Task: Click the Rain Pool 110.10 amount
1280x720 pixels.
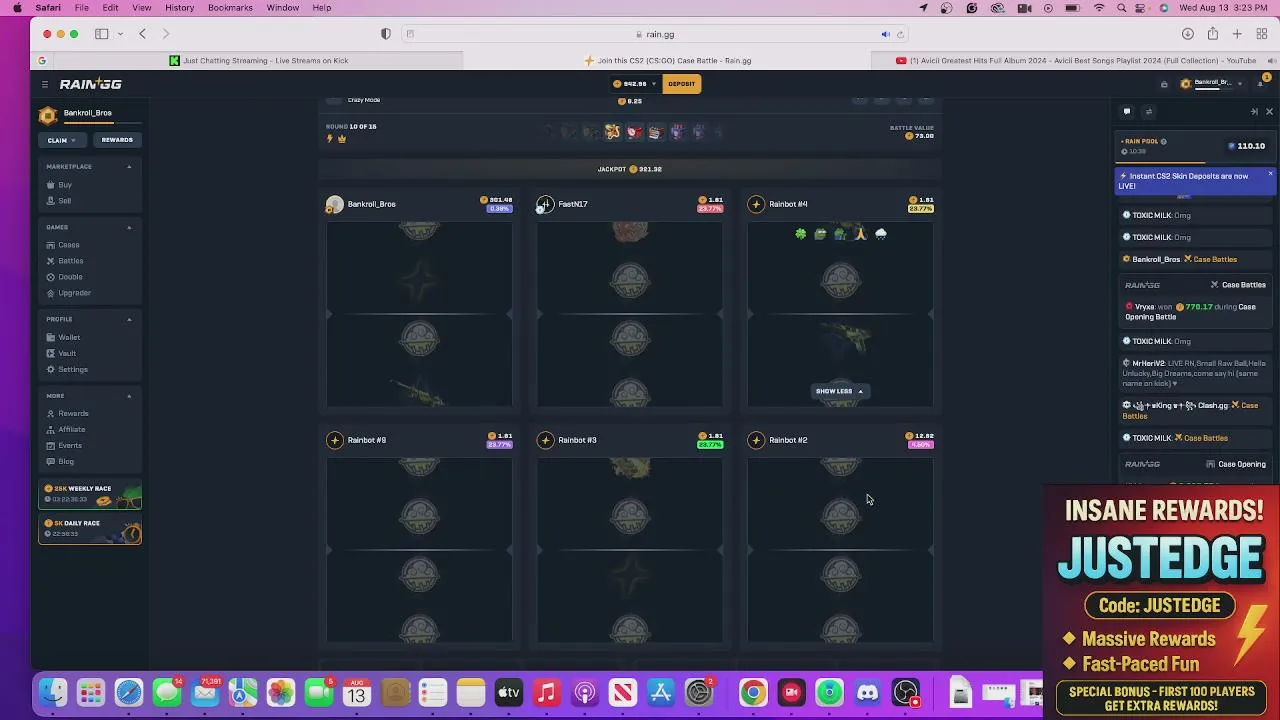Action: tap(1246, 146)
